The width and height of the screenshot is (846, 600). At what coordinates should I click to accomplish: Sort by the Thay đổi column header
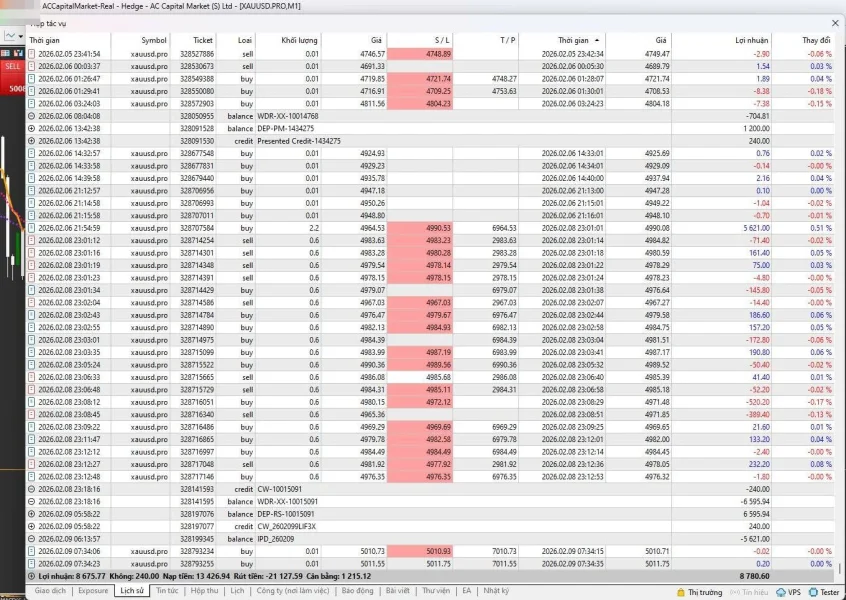click(x=803, y=40)
